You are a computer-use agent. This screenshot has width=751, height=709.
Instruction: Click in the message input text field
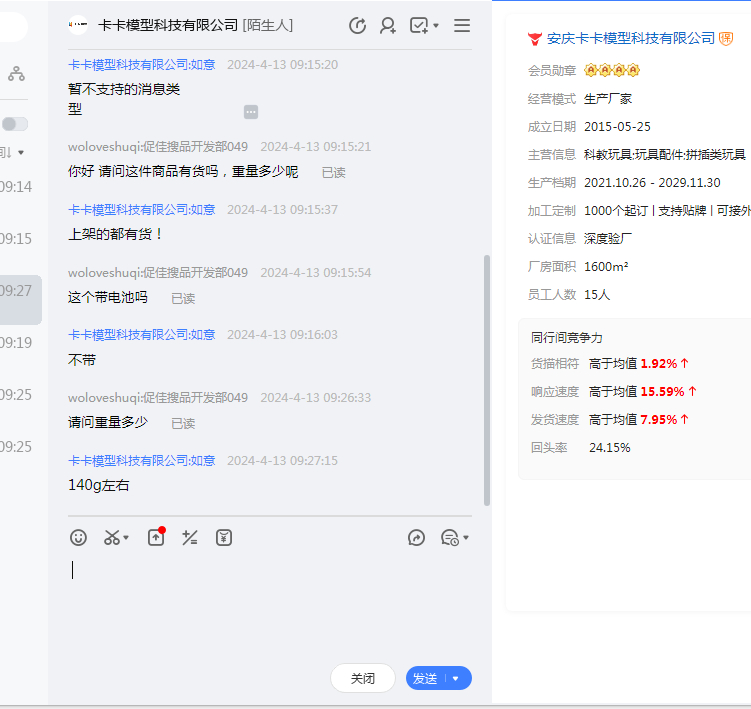pos(270,600)
